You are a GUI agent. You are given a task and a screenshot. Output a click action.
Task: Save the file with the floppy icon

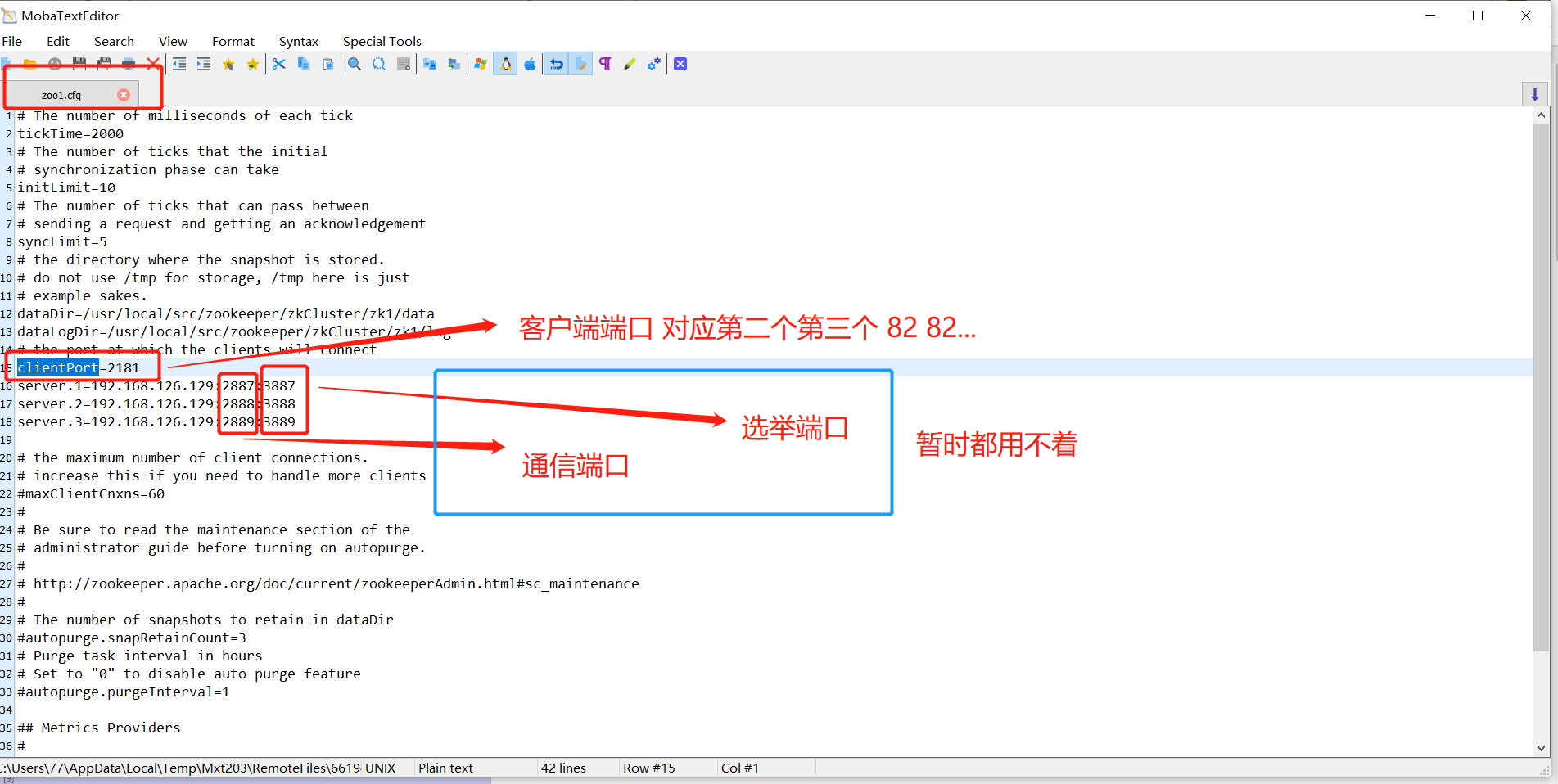[79, 64]
